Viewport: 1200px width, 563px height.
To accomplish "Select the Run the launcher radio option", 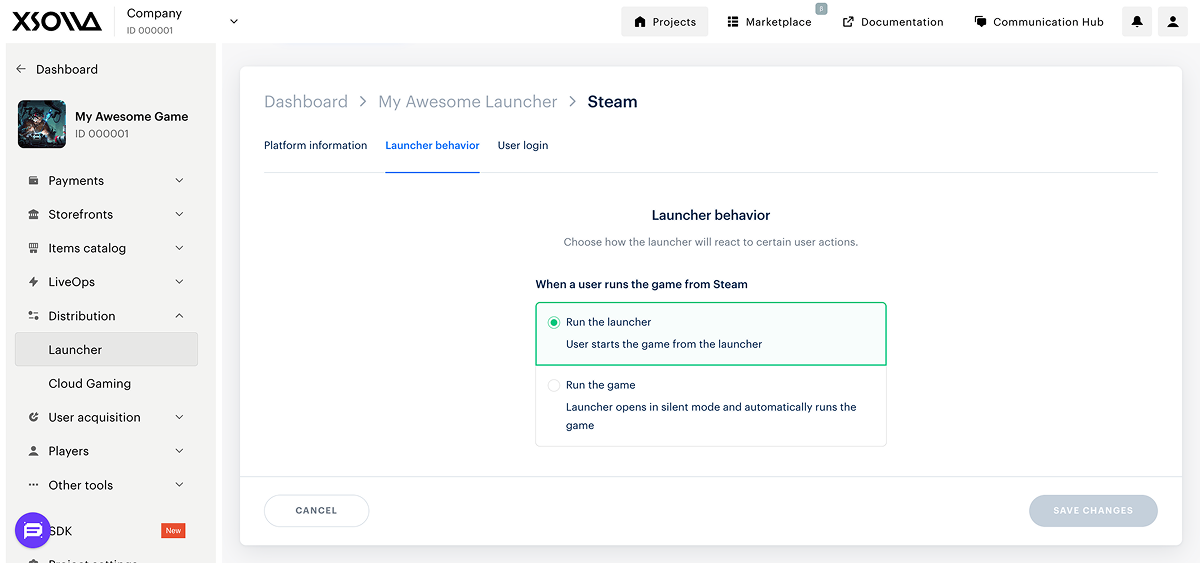I will pos(554,322).
